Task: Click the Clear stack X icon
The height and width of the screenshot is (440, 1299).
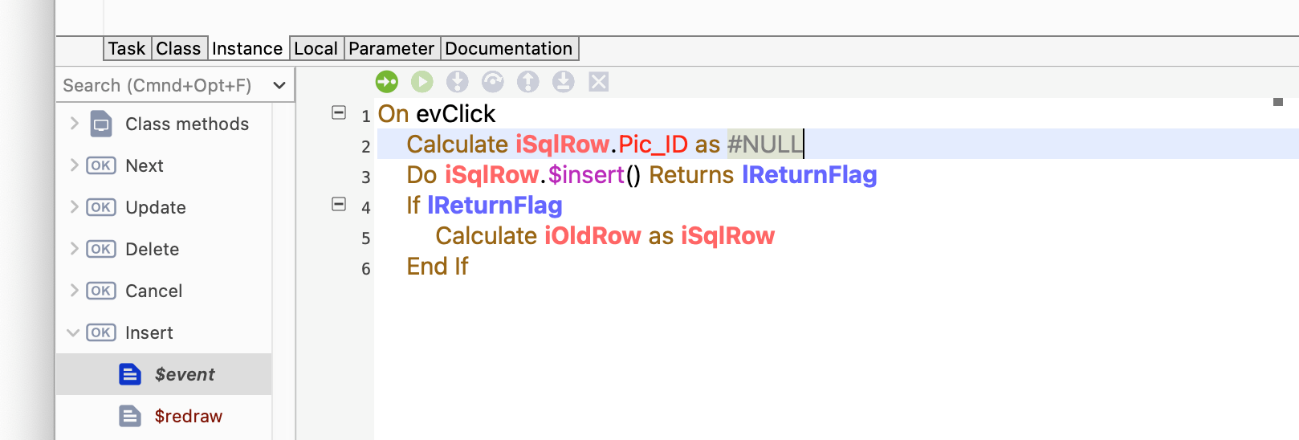Action: [598, 82]
